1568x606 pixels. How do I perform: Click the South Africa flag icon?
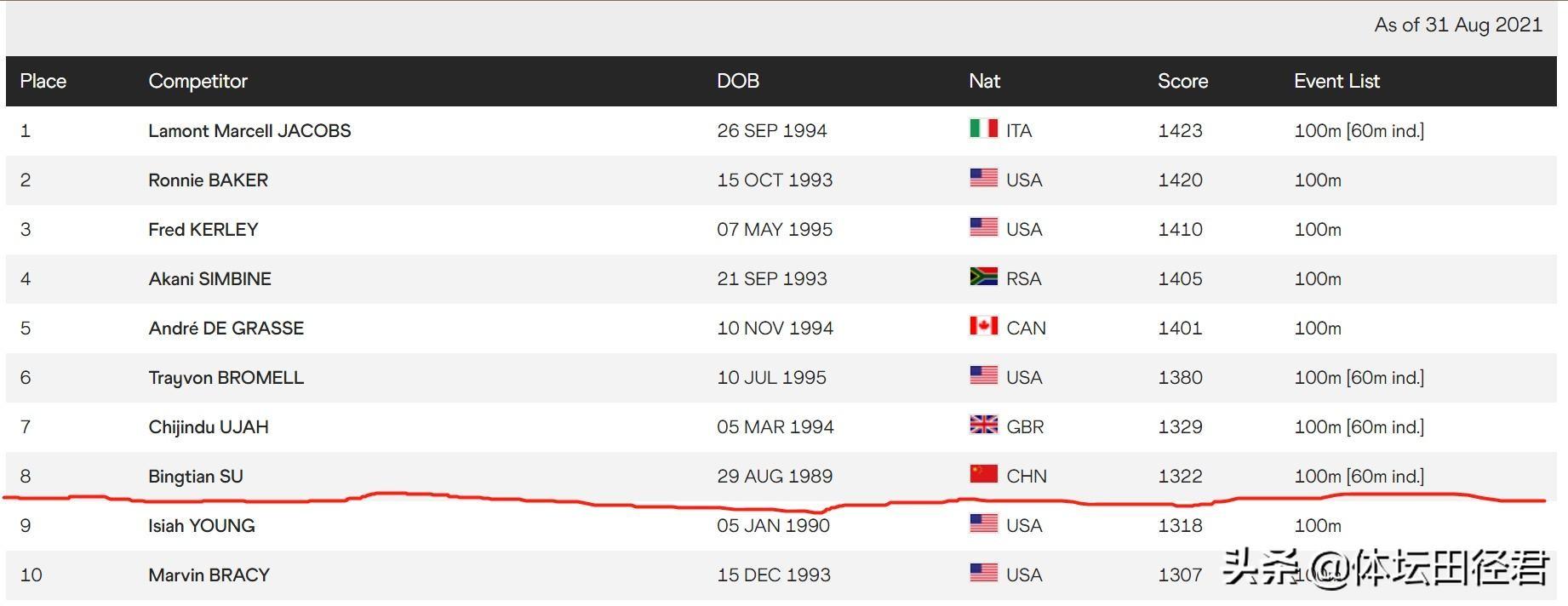click(x=983, y=277)
